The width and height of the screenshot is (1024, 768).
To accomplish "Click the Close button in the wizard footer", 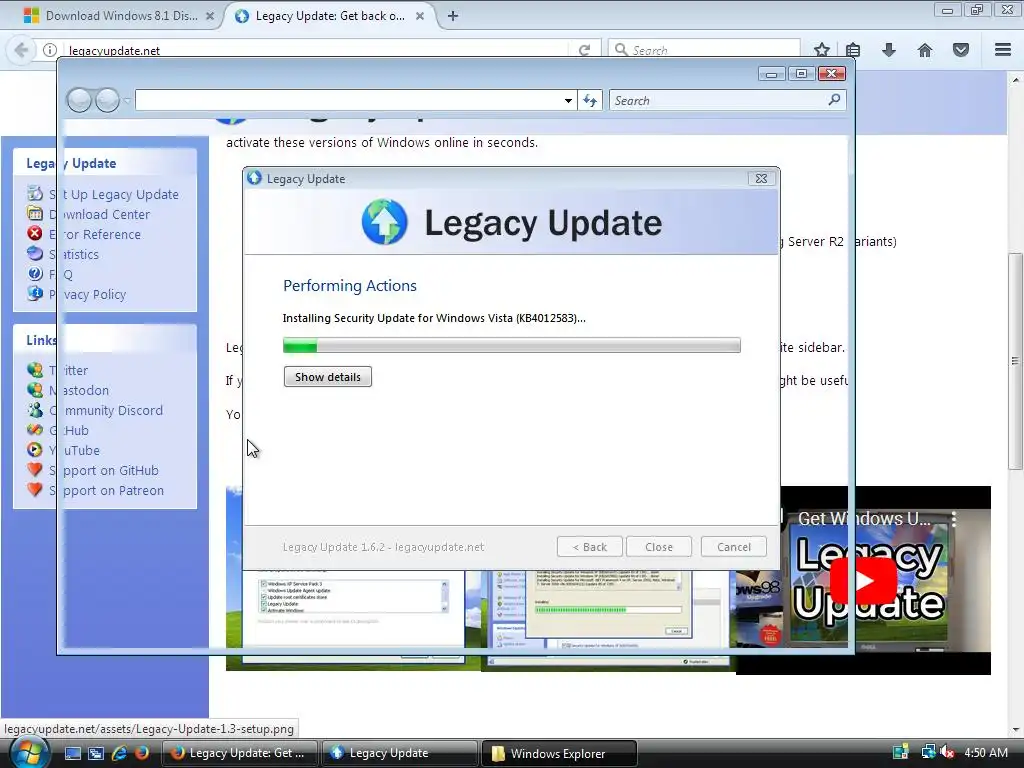I will [658, 547].
